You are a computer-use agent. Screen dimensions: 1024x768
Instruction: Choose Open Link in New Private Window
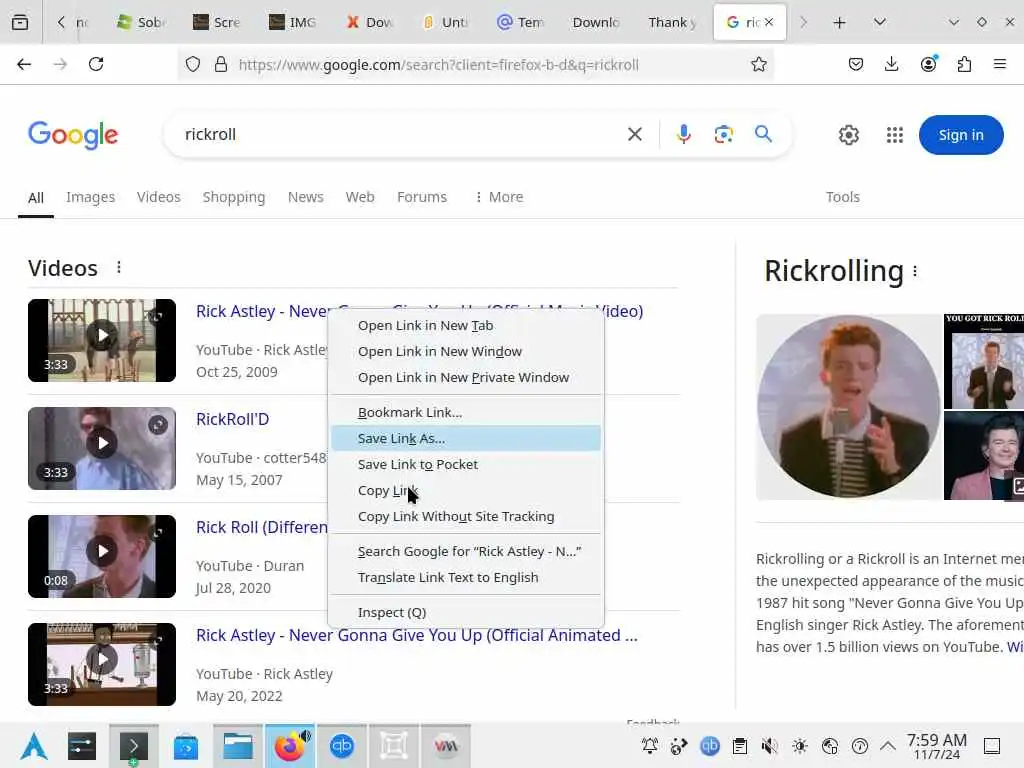pyautogui.click(x=466, y=377)
